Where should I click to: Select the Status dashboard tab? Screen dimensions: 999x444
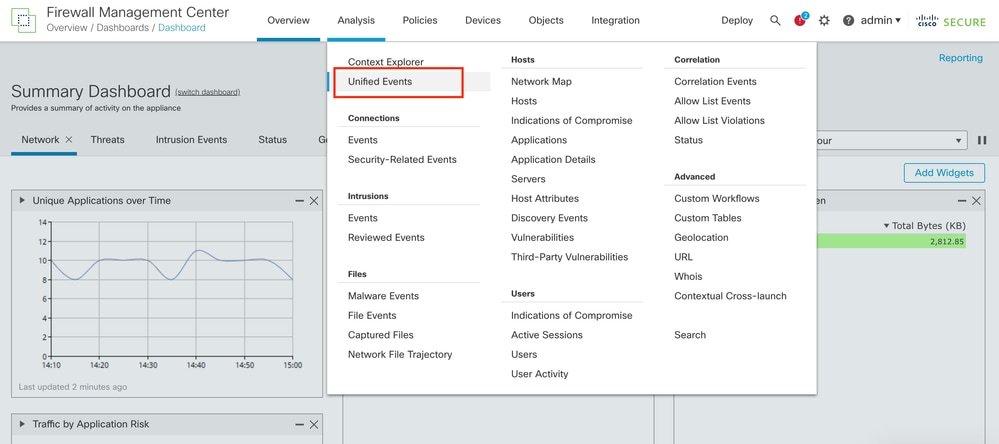(x=273, y=140)
